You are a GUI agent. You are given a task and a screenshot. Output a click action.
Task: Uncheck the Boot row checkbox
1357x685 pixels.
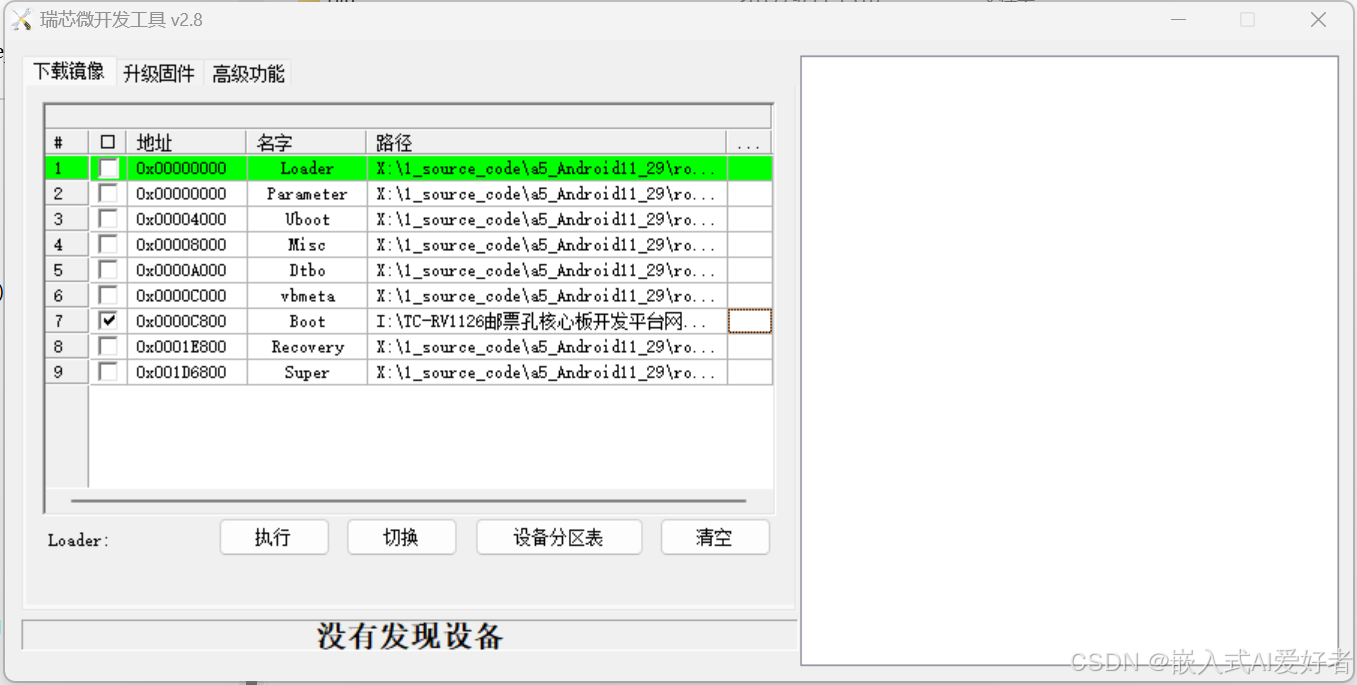[106, 320]
